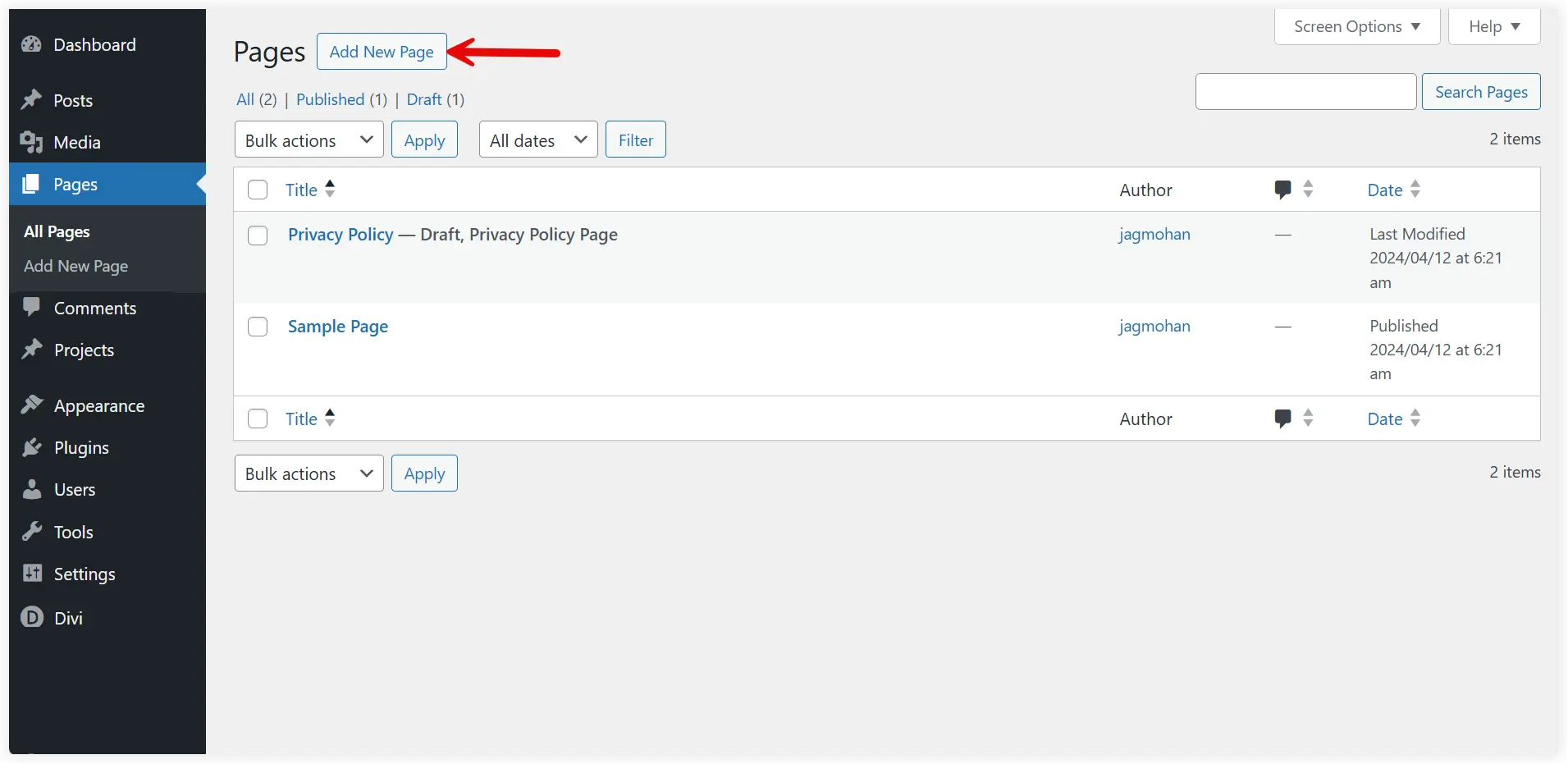
Task: Open the bottom Bulk actions dropdown
Action: click(x=309, y=473)
